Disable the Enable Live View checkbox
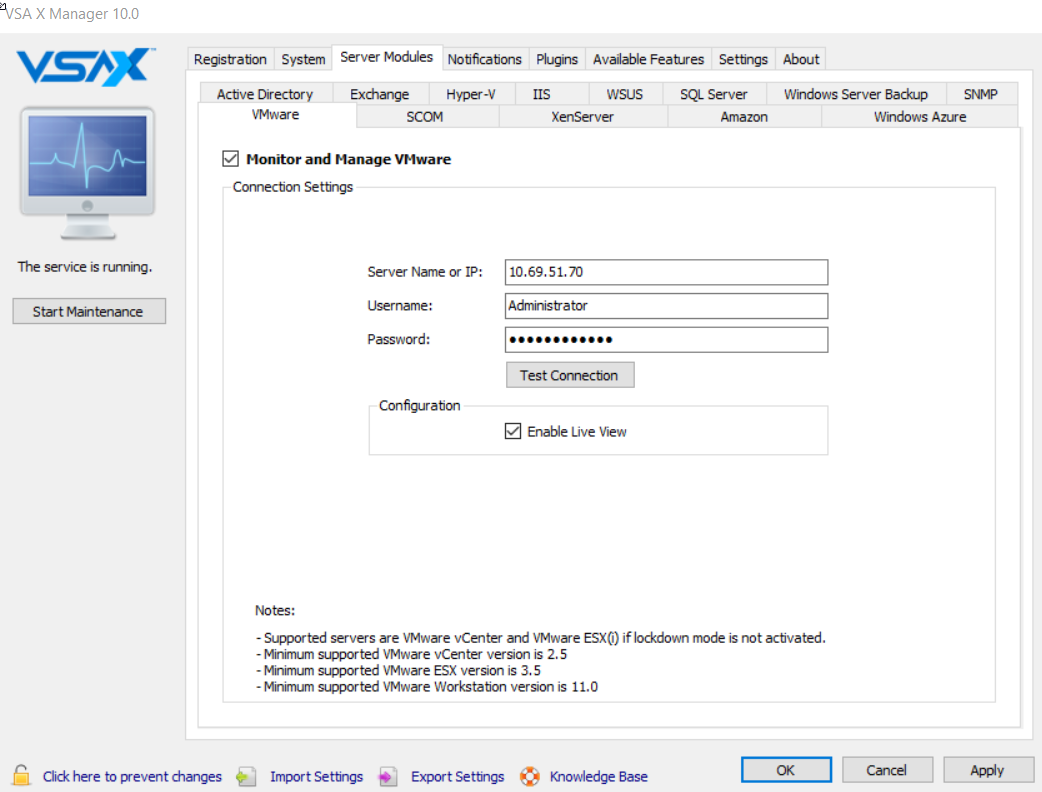The image size is (1042, 792). pos(513,431)
